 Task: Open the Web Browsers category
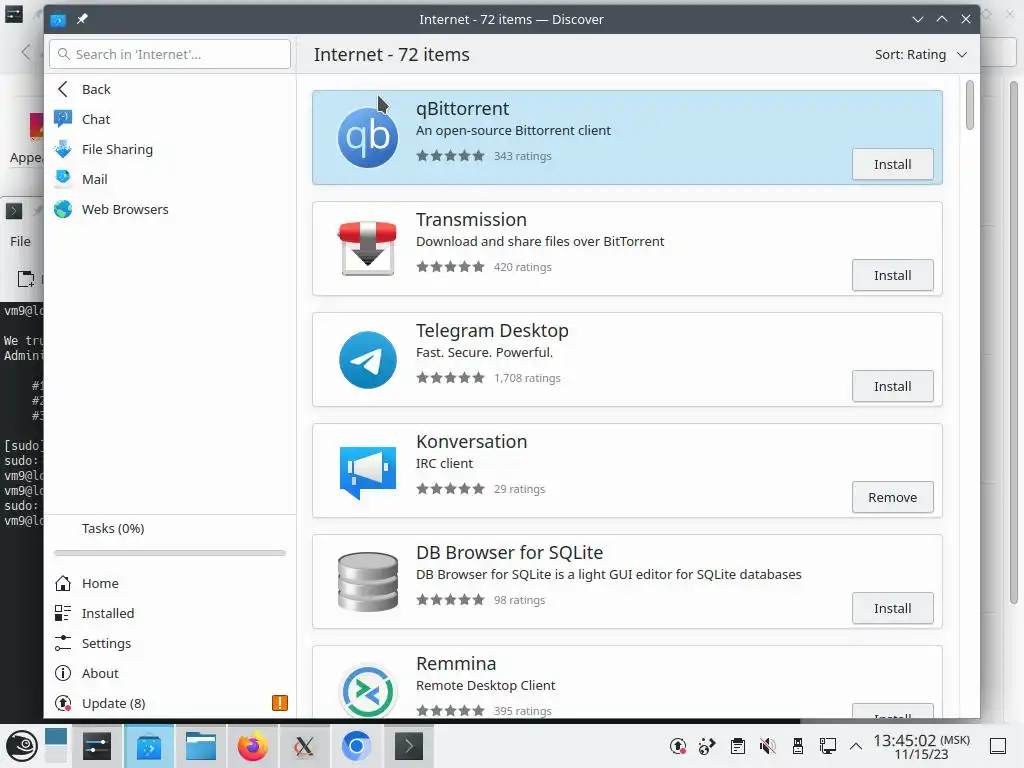tap(170, 210)
